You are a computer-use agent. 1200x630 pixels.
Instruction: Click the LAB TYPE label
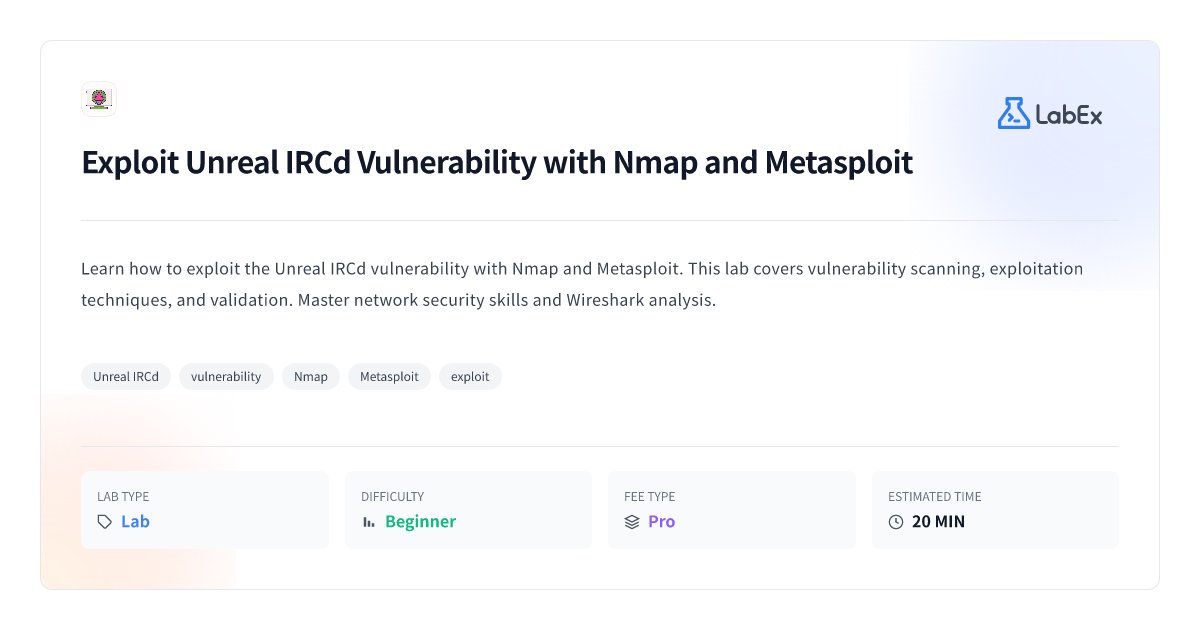tap(123, 497)
